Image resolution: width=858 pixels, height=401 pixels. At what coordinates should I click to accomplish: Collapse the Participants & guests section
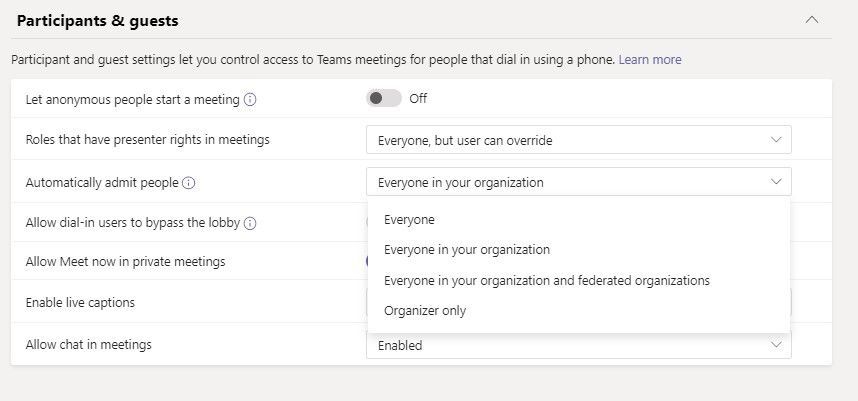(x=812, y=19)
